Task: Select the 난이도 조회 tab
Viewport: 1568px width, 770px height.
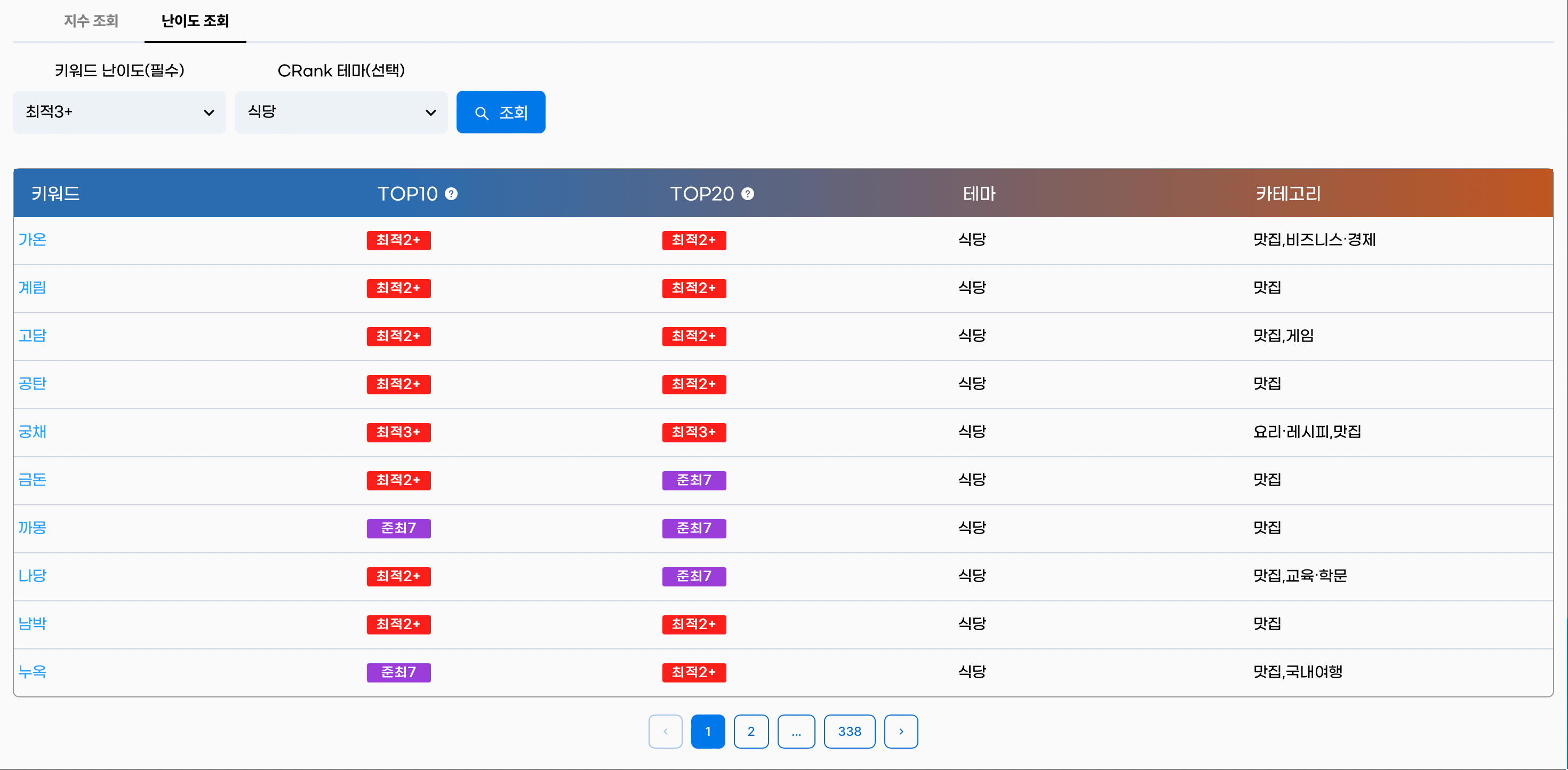Action: [x=195, y=21]
